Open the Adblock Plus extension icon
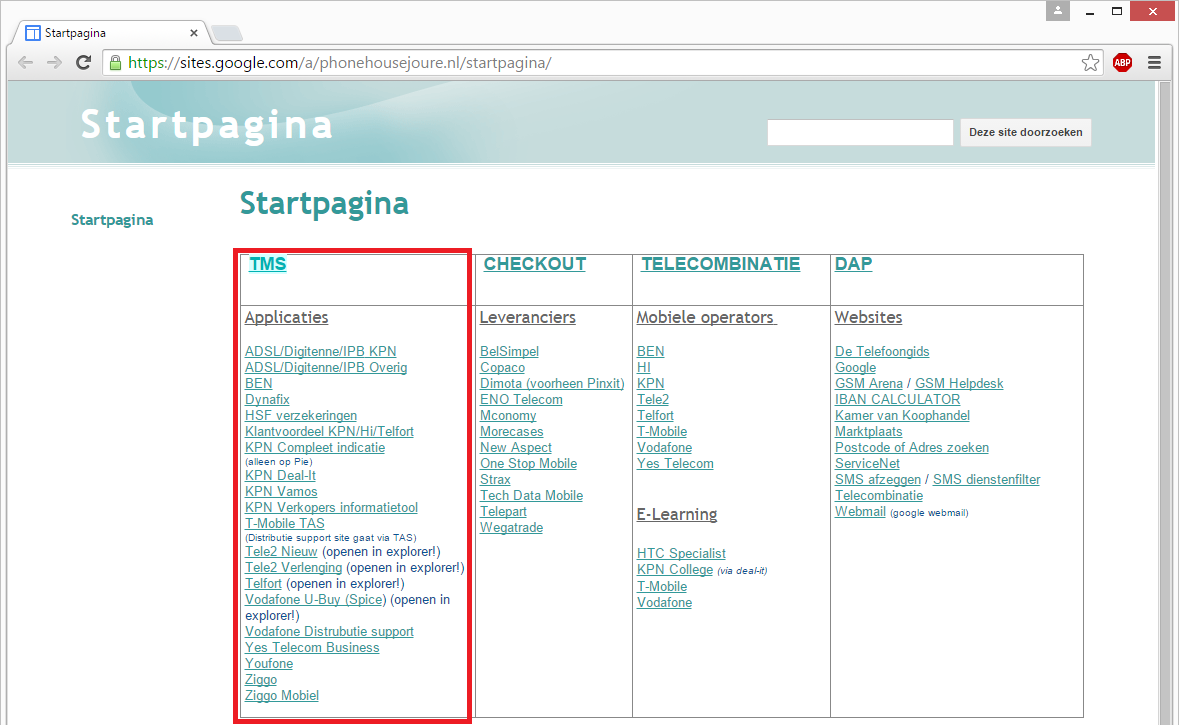 [1122, 62]
